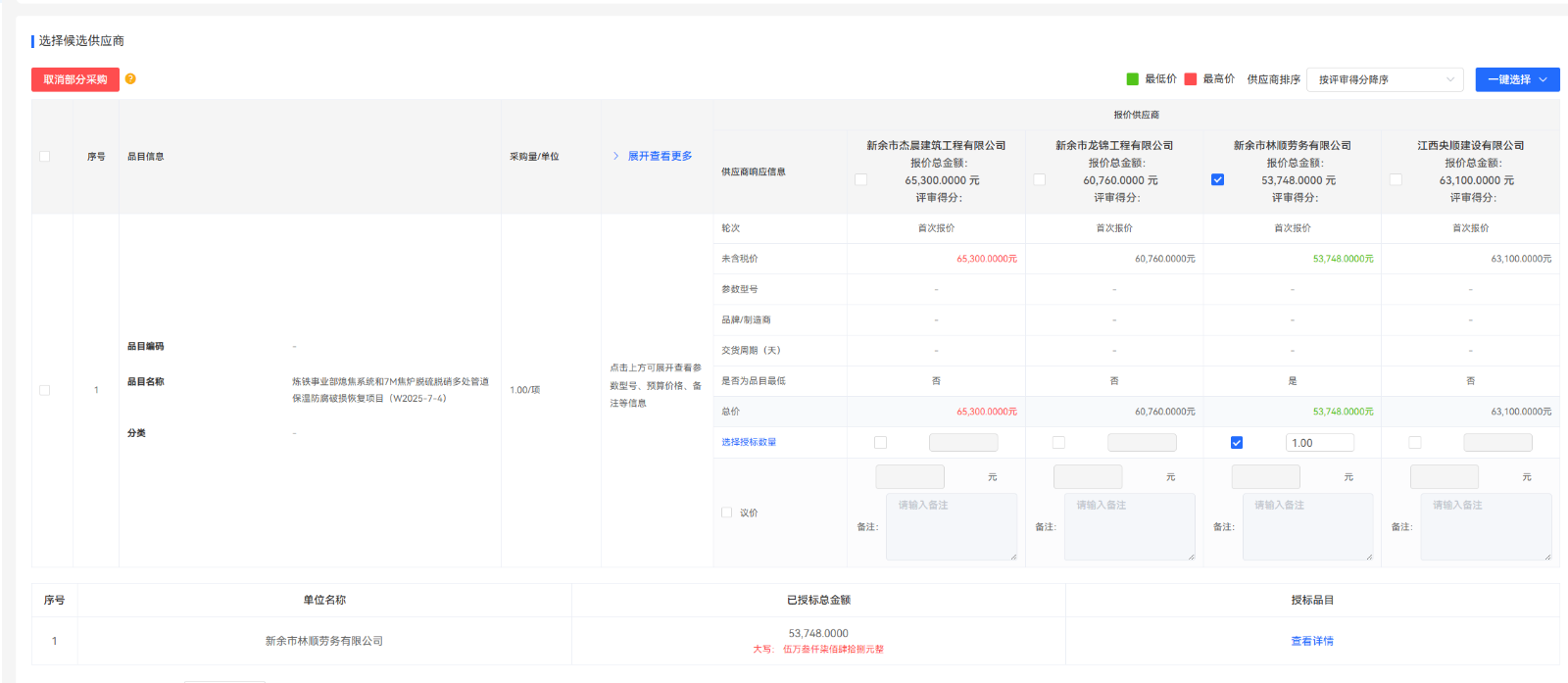Check 选择授标数量 box under 杰晨建筑 column
This screenshot has height=683, width=1568.
coord(880,443)
